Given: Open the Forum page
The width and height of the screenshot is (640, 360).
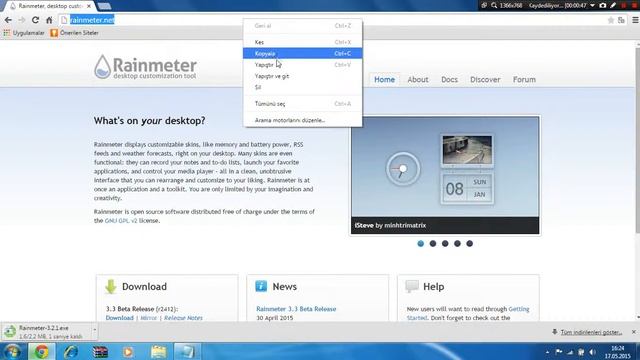Looking at the screenshot, I should pyautogui.click(x=524, y=80).
